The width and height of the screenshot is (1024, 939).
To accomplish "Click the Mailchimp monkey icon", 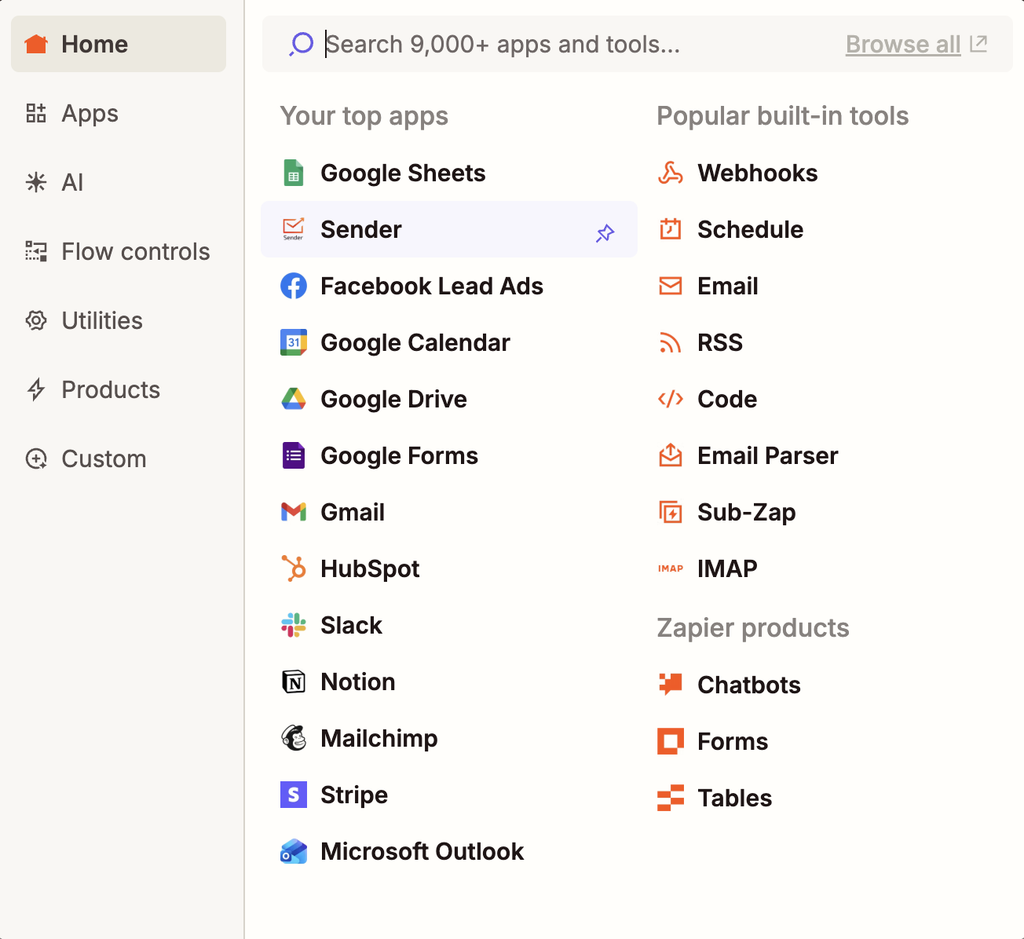I will pyautogui.click(x=293, y=738).
